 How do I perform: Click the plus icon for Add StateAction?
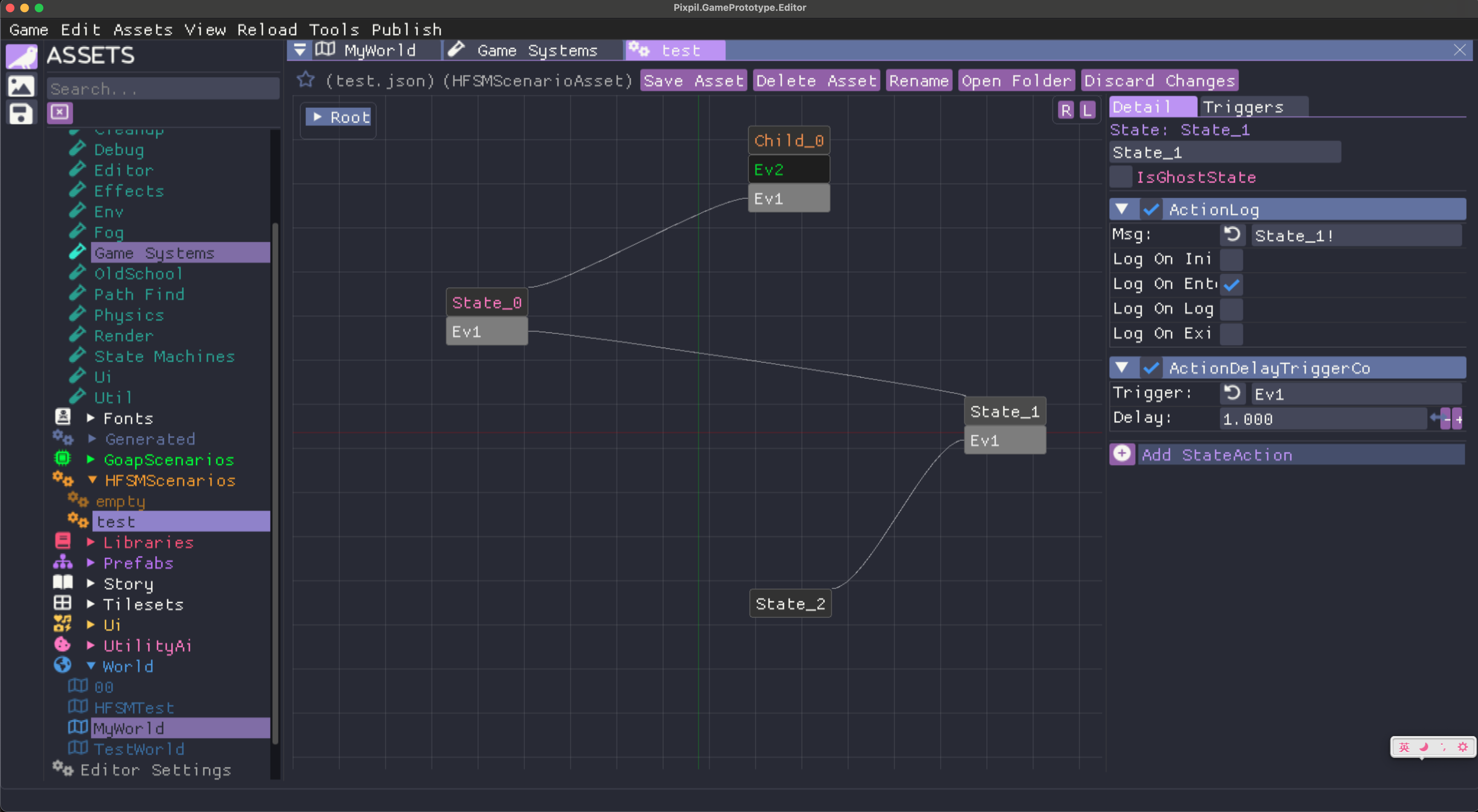coord(1122,454)
